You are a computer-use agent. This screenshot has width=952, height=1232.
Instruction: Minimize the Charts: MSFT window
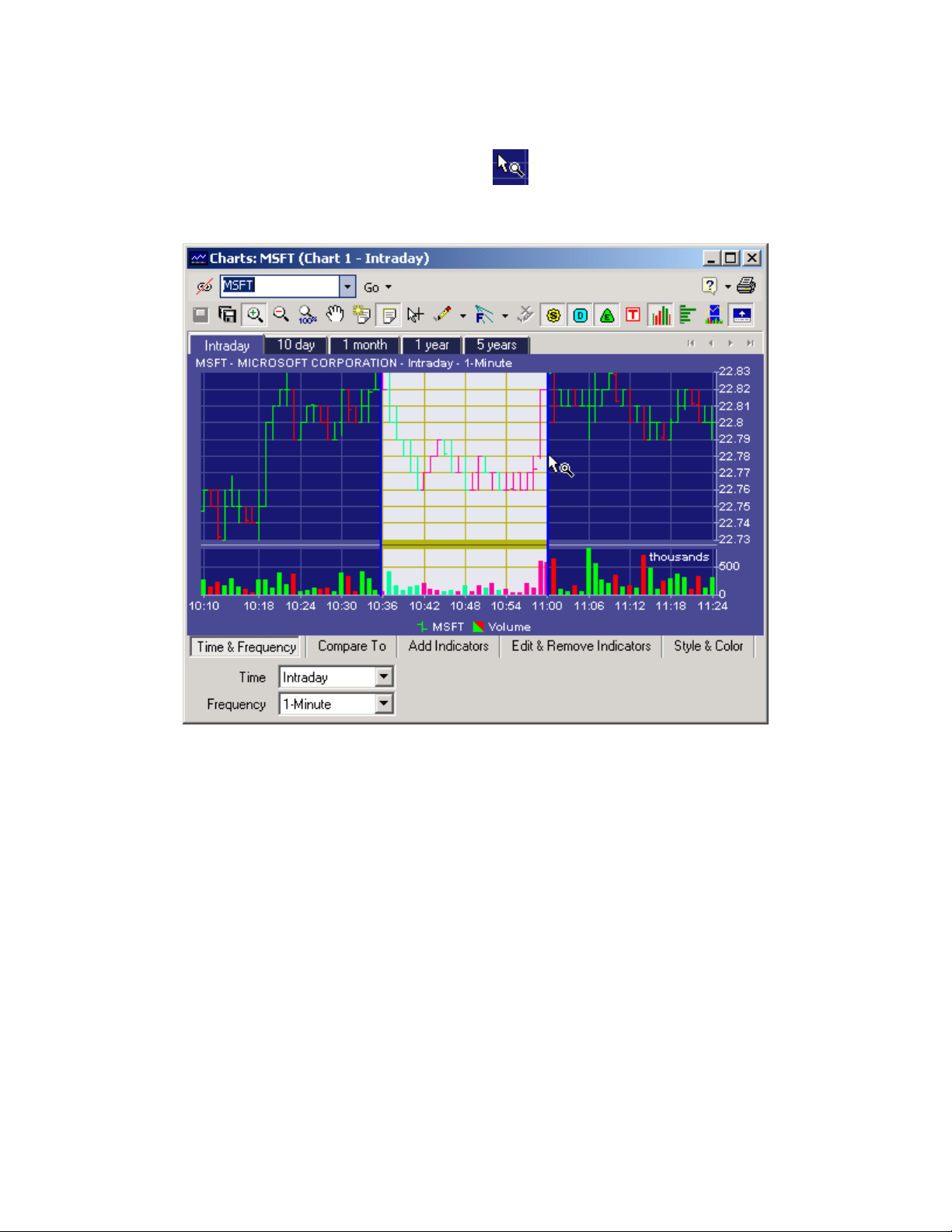coord(711,258)
